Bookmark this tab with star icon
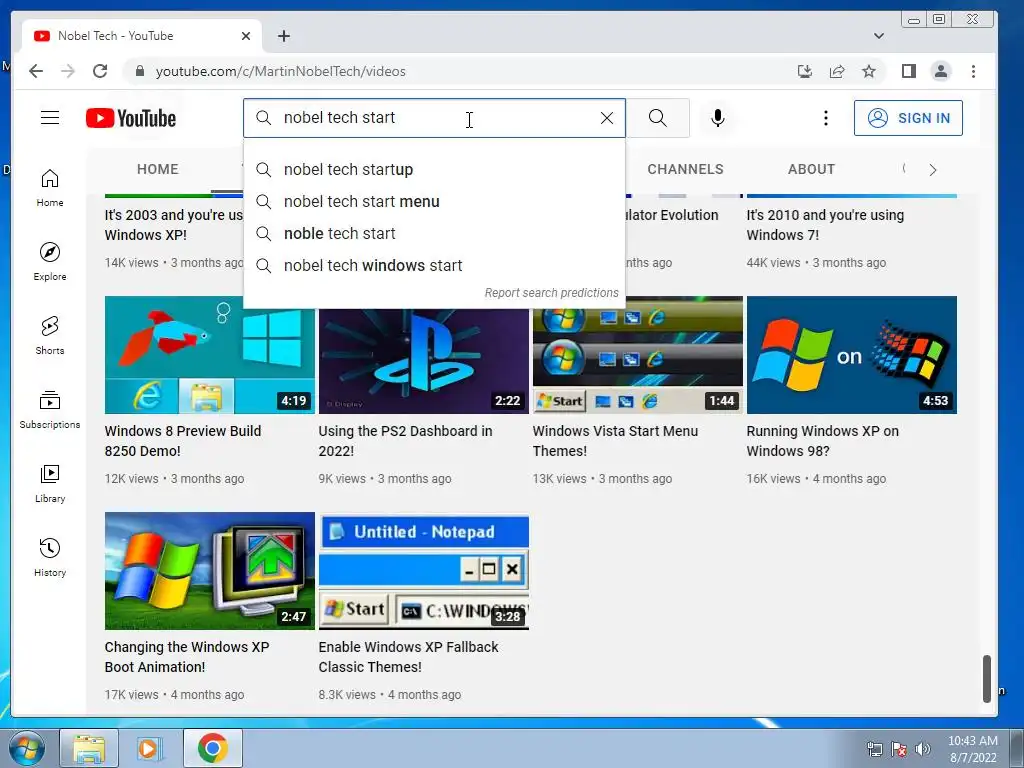Viewport: 1024px width, 768px height. tap(869, 71)
